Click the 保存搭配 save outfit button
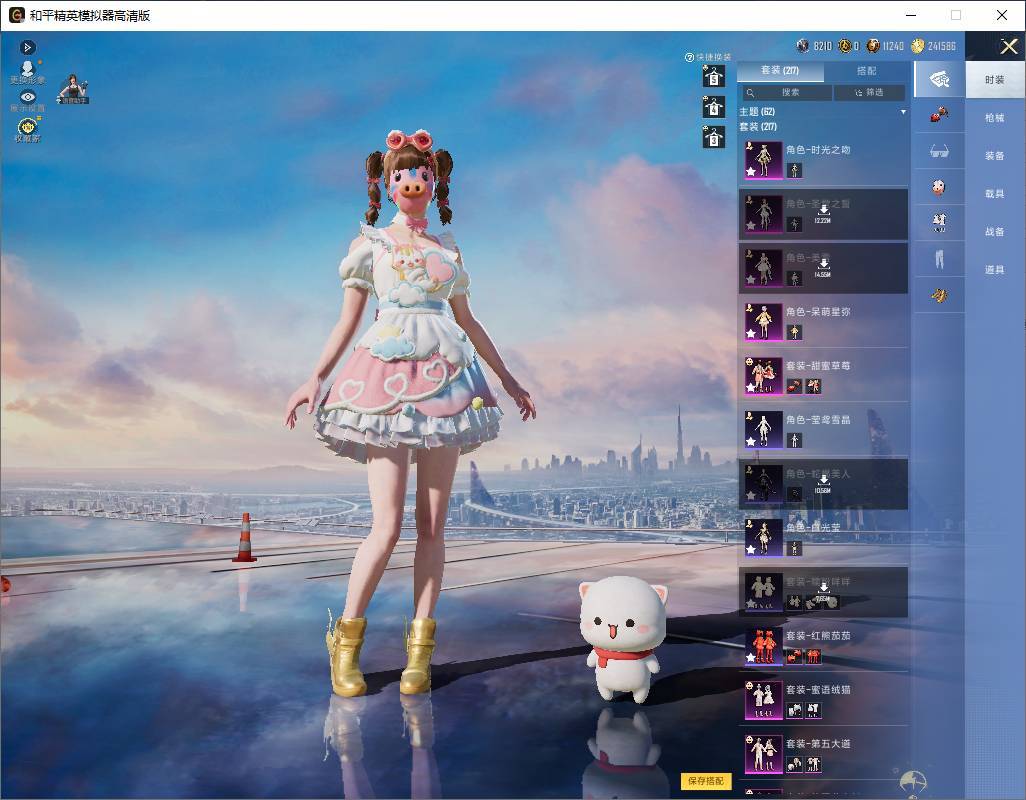This screenshot has height=800, width=1026. (x=706, y=780)
